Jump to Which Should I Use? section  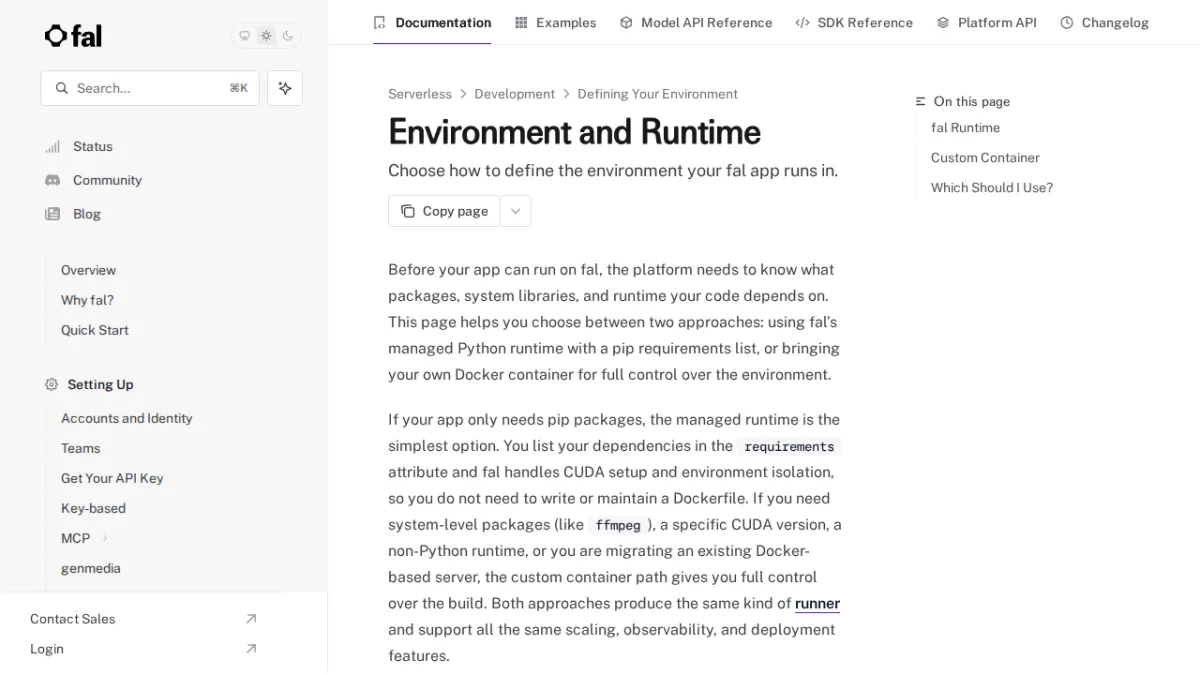(x=991, y=188)
